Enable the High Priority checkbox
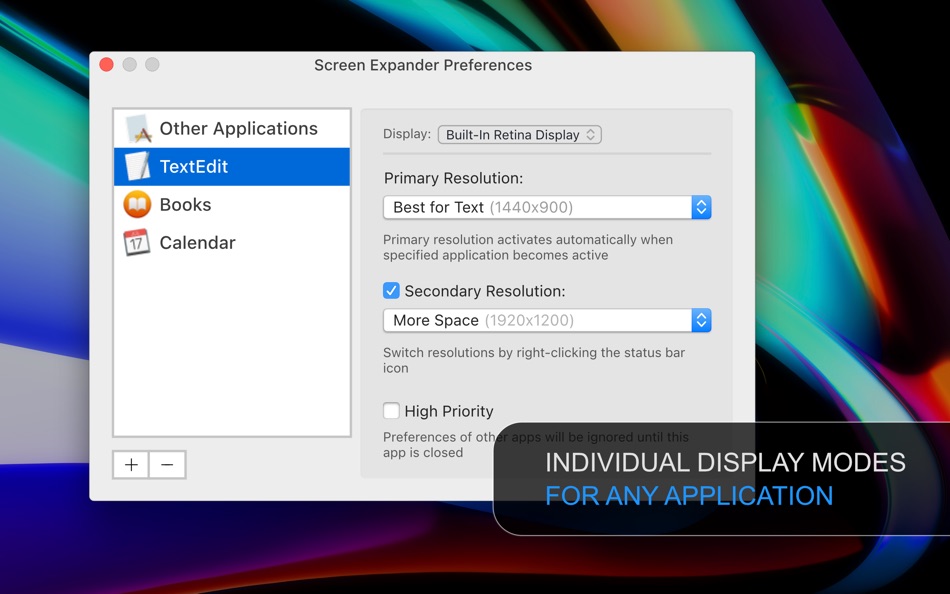The image size is (950, 594). pyautogui.click(x=391, y=411)
